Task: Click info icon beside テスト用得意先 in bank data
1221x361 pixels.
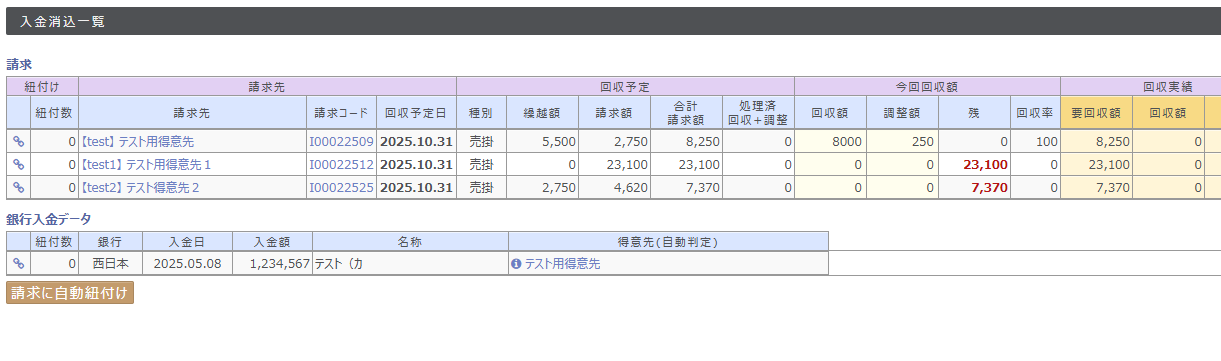Action: [516, 264]
